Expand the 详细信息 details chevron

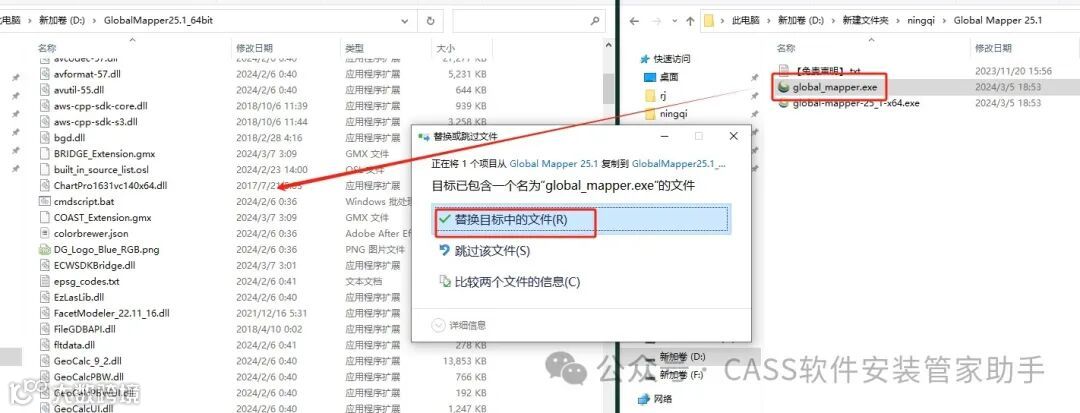438,325
